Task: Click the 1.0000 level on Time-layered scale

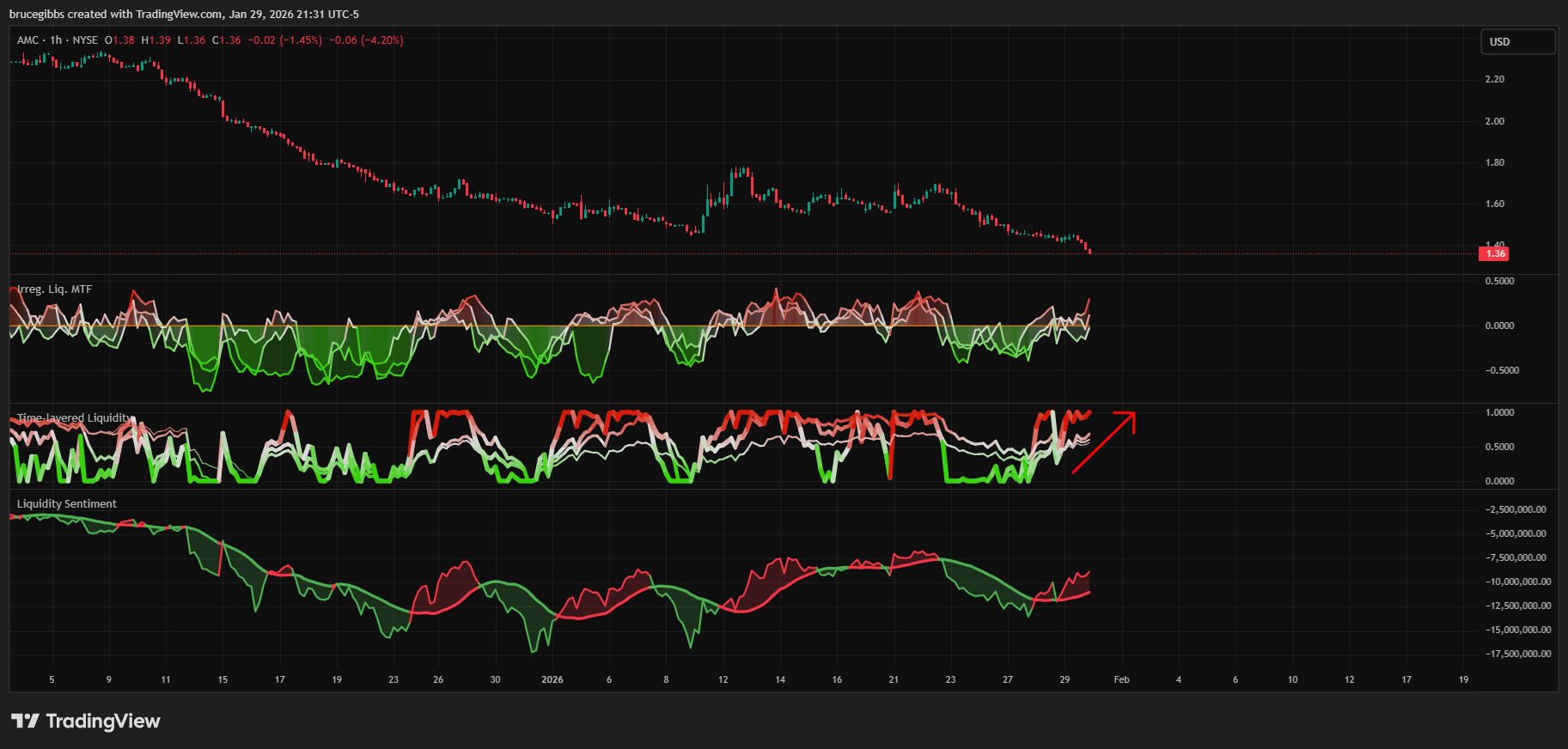Action: (1499, 412)
